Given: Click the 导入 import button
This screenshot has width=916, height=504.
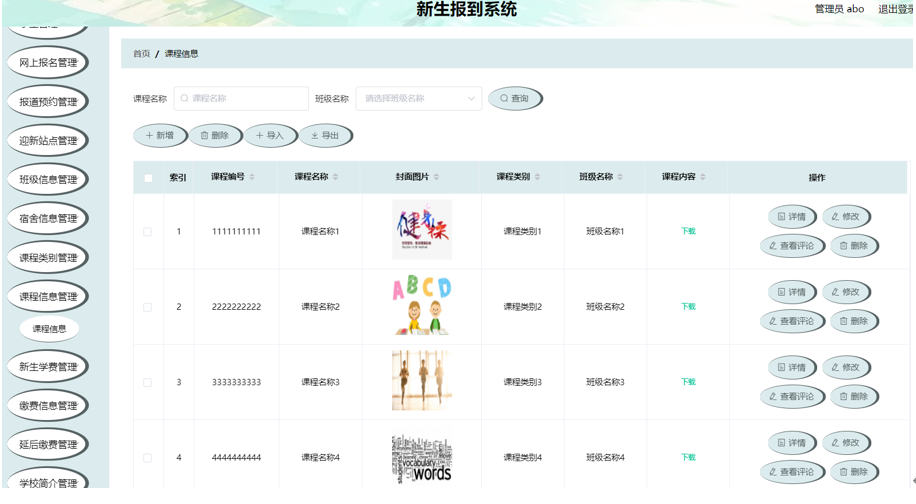Looking at the screenshot, I should pyautogui.click(x=270, y=135).
